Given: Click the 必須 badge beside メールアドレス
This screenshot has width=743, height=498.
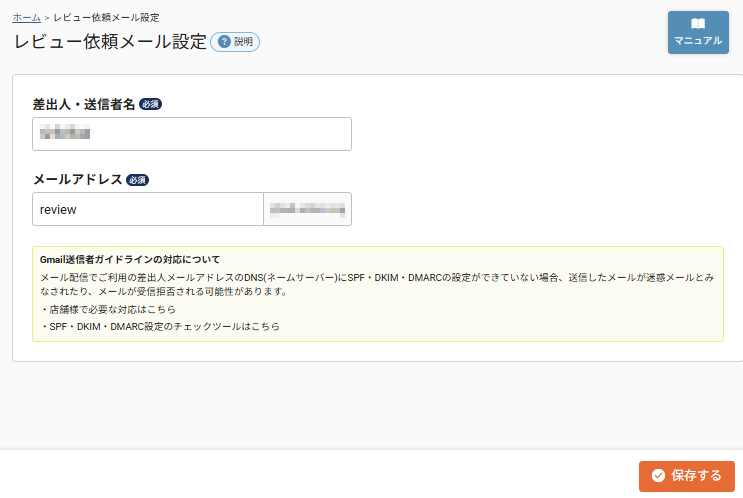Looking at the screenshot, I should [138, 180].
